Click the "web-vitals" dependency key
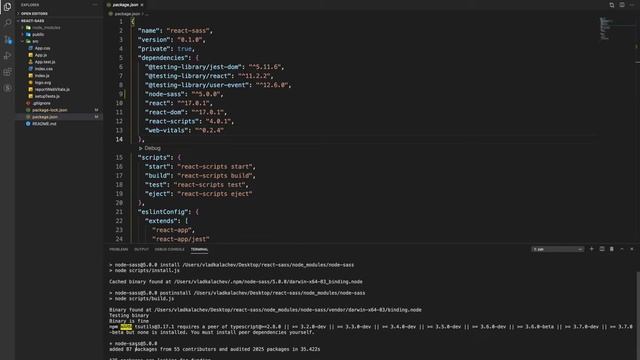This screenshot has height=360, width=640. [x=166, y=130]
